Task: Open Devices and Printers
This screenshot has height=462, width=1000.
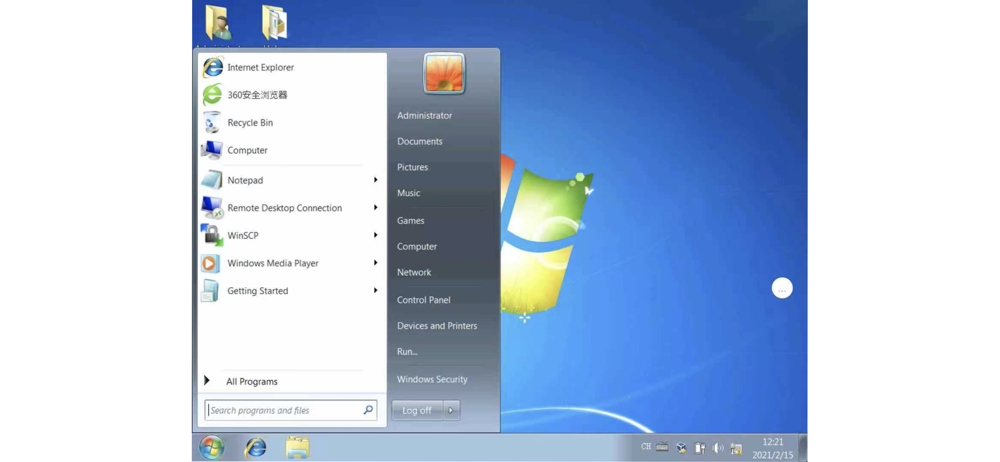Action: [437, 325]
